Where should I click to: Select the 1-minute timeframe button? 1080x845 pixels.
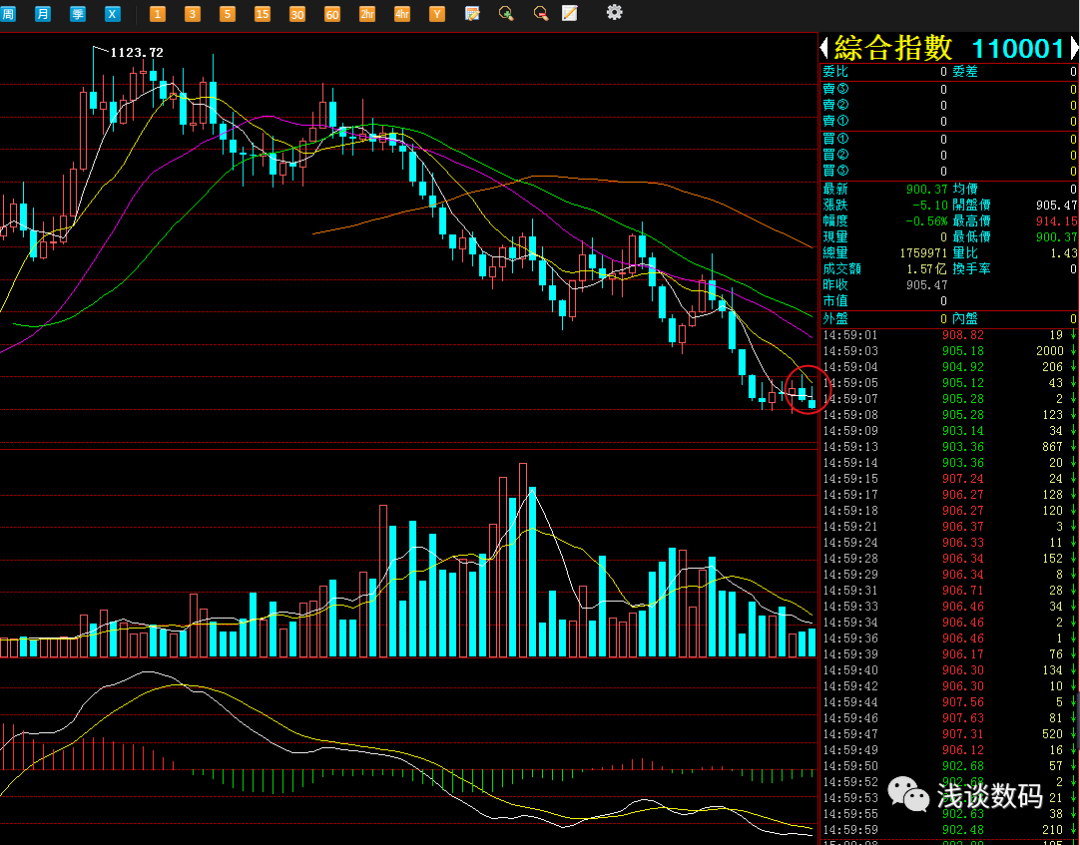(x=158, y=14)
